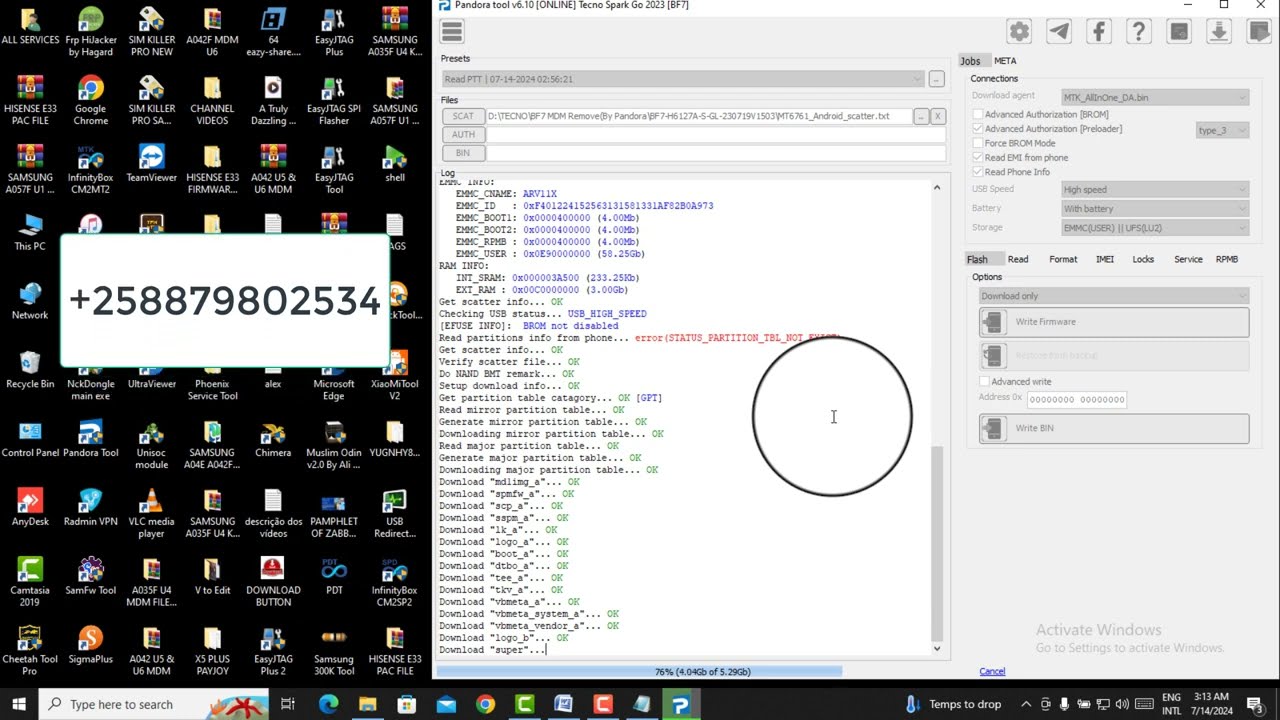The height and width of the screenshot is (720, 1280).
Task: Open Edge from the taskbar
Action: click(329, 704)
